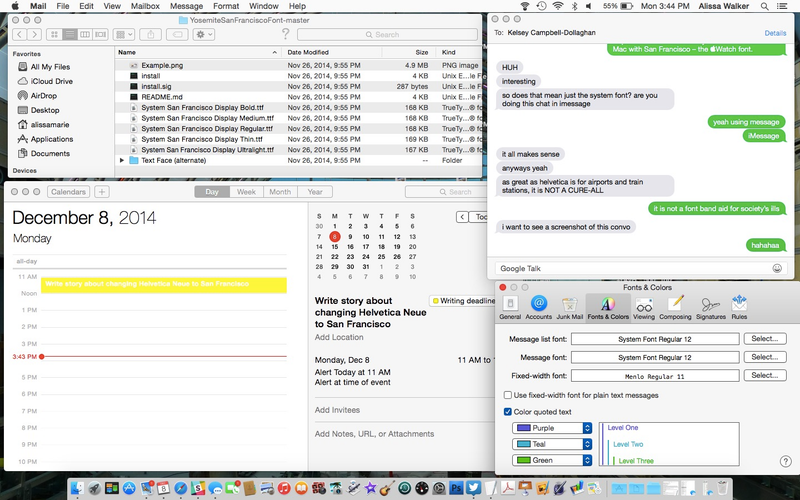Switch Finder to column view
This screenshot has width=800, height=500.
[85, 34]
